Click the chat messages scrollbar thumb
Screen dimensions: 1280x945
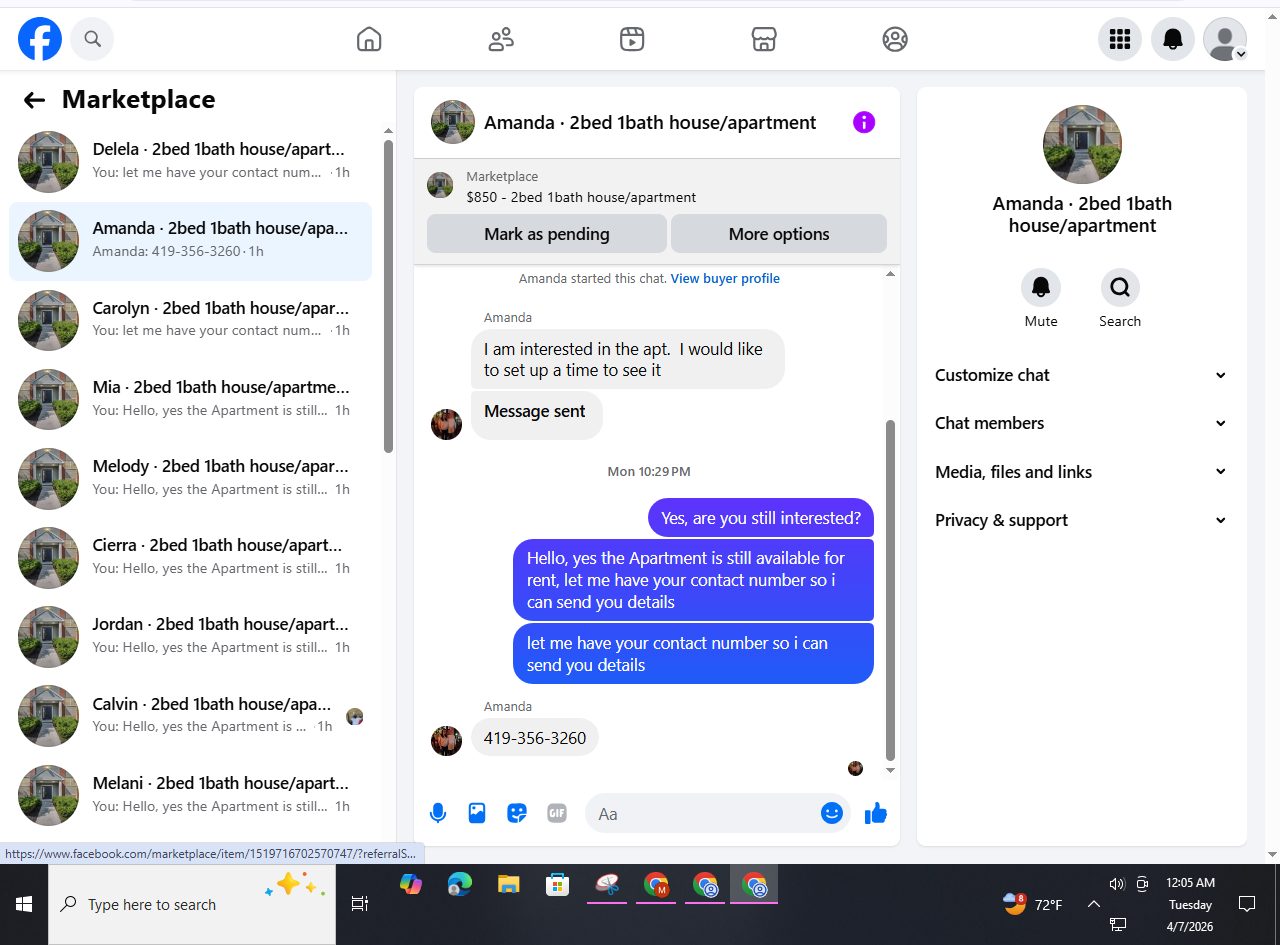coord(890,590)
